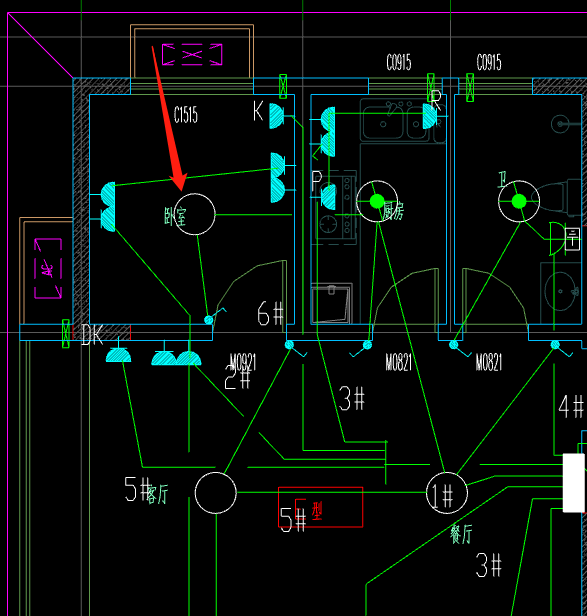Select the boxed fixture symbol beside bathroom socket
Viewport: 587px width, 616px height.
click(x=572, y=239)
